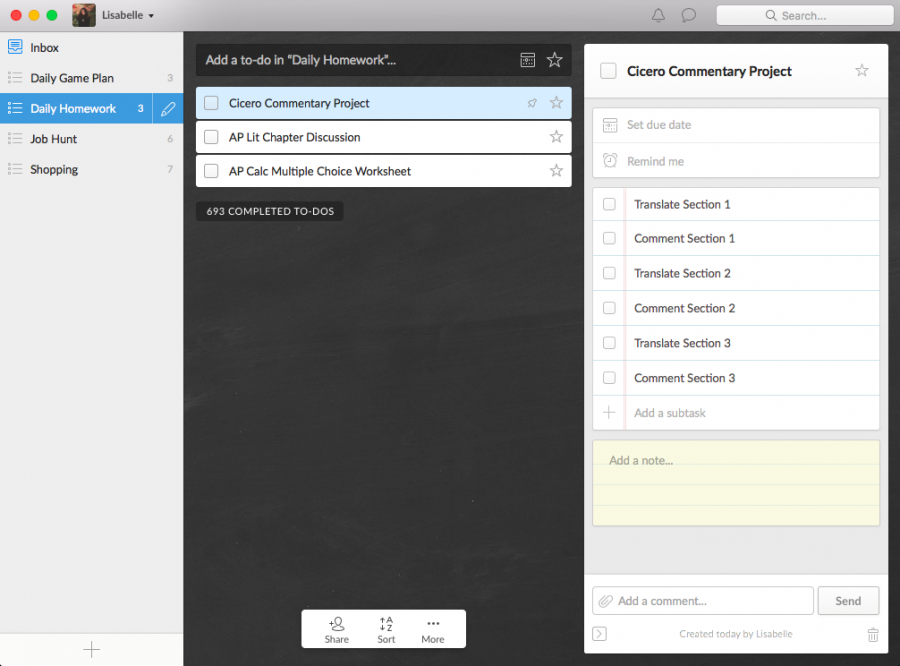Click the Comment Section 3 subtask text
The height and width of the screenshot is (666, 900).
point(684,378)
